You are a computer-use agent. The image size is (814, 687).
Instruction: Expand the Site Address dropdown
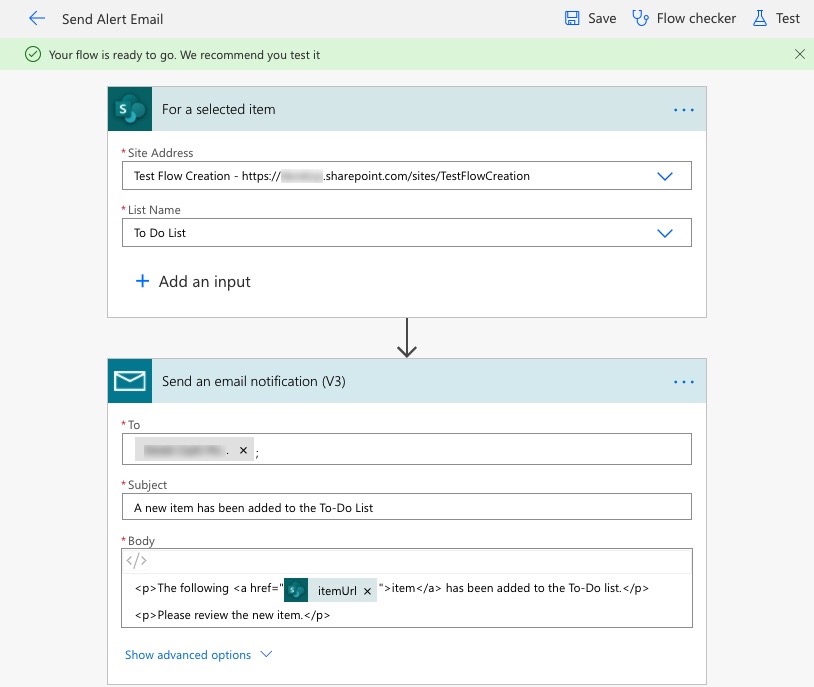pyautogui.click(x=665, y=176)
